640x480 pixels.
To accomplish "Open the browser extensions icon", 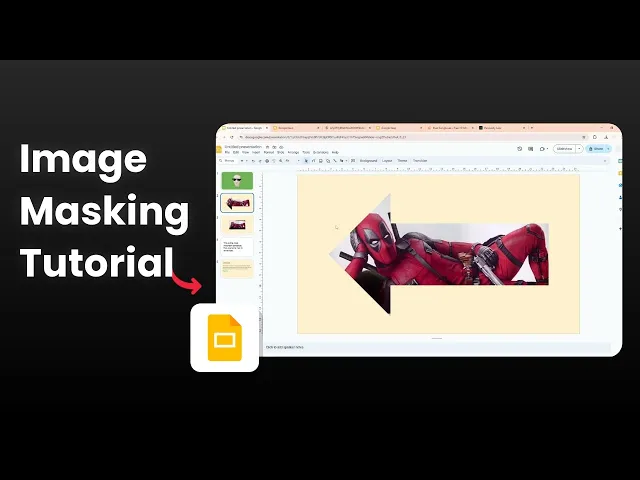I will pos(595,137).
